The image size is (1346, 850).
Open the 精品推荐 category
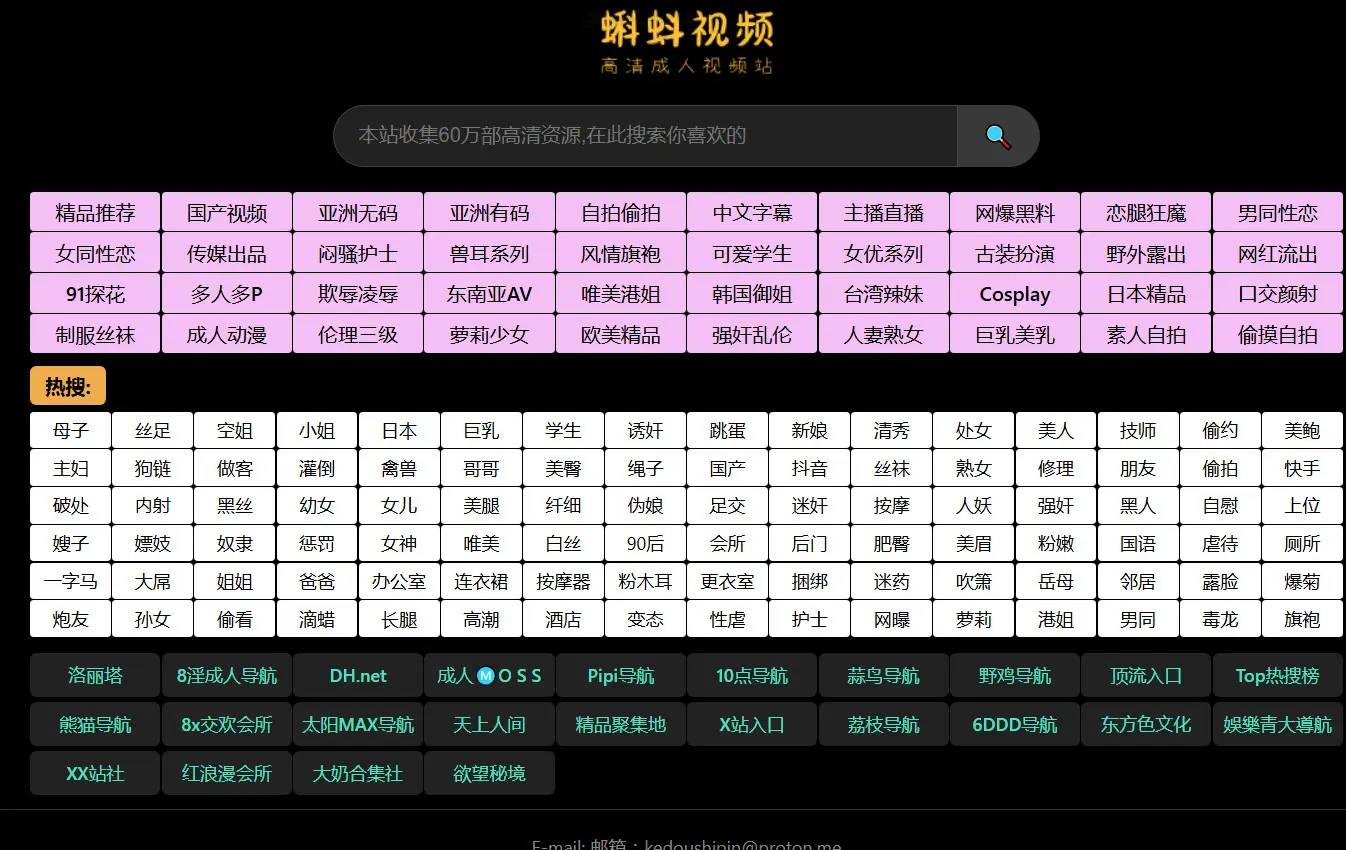pyautogui.click(x=95, y=213)
